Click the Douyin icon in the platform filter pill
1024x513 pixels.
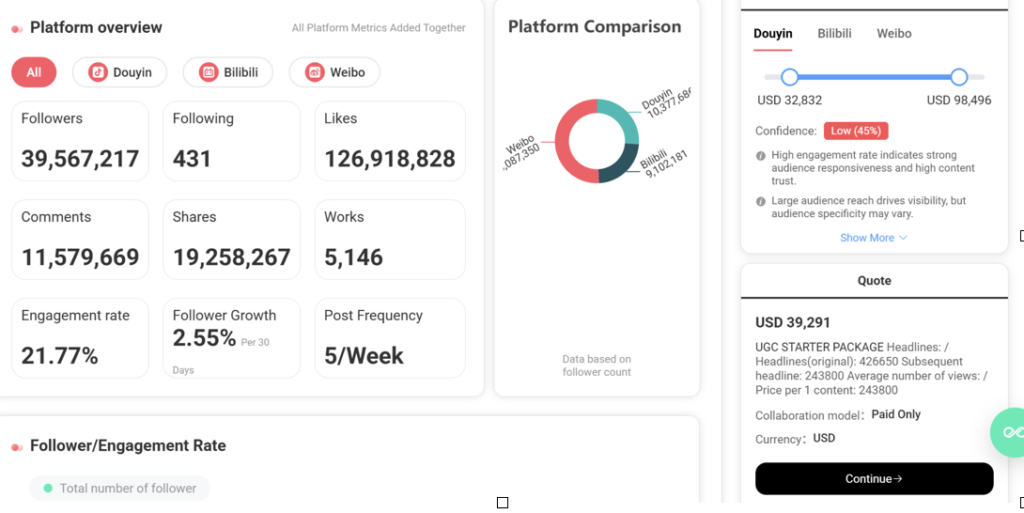pyautogui.click(x=97, y=72)
